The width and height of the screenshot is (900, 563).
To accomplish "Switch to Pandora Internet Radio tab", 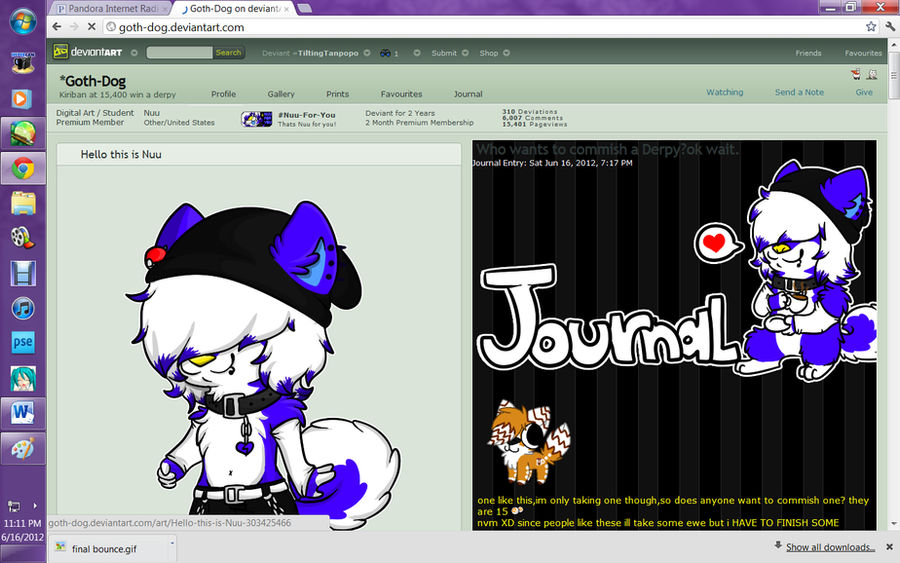I will [x=109, y=9].
